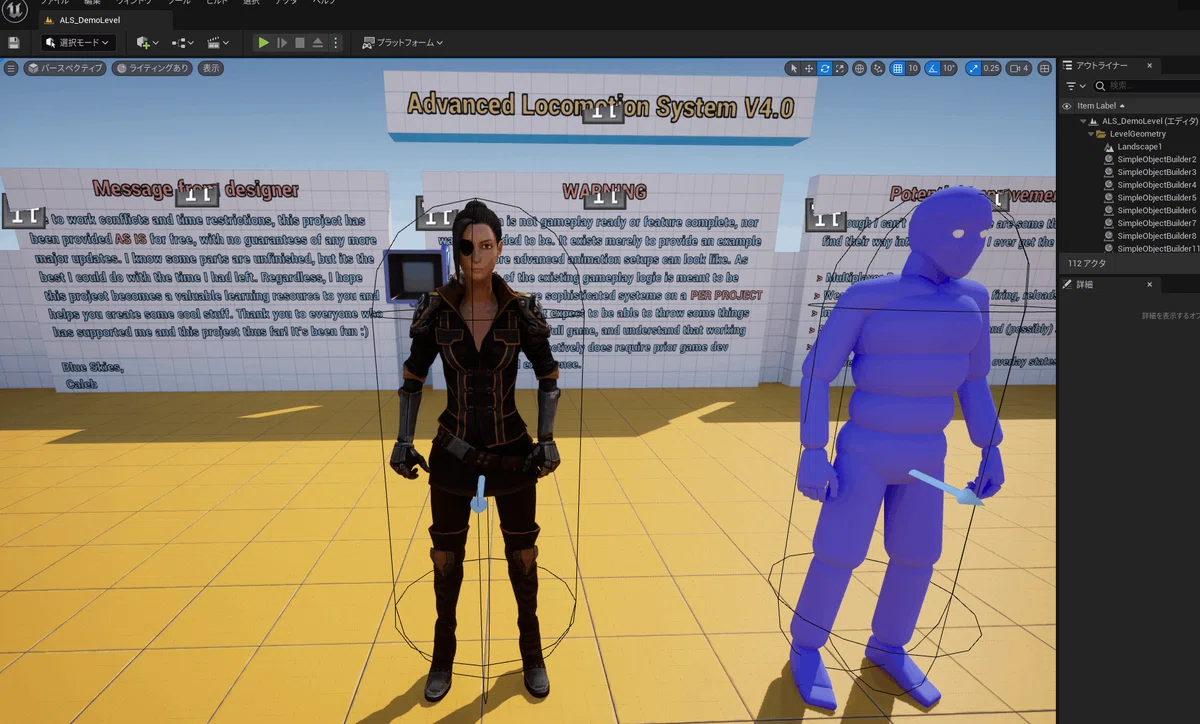Open the パースペクティブ view mode menu
This screenshot has height=724, width=1200.
pos(65,68)
